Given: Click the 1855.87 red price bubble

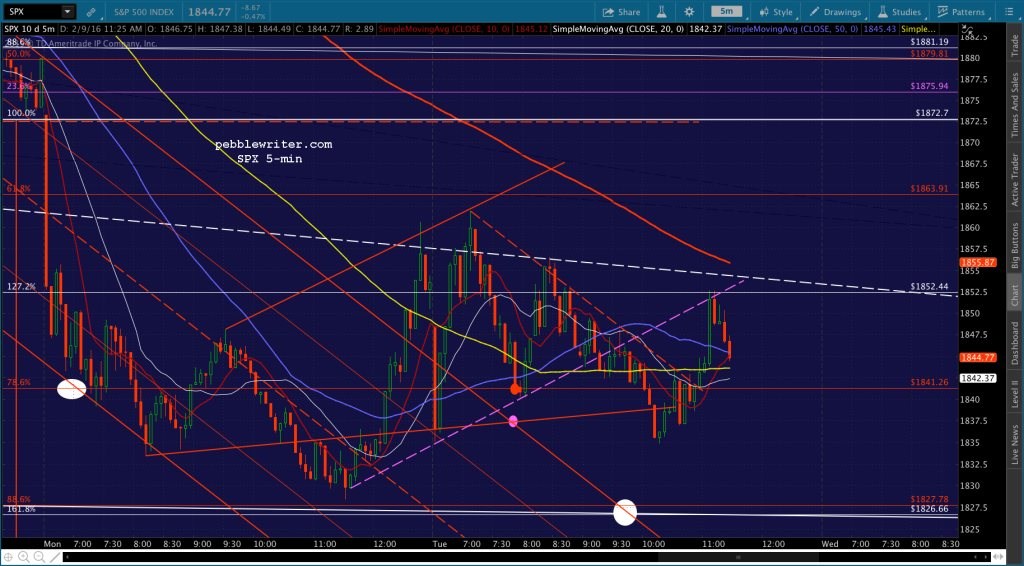Looking at the screenshot, I should click(977, 262).
